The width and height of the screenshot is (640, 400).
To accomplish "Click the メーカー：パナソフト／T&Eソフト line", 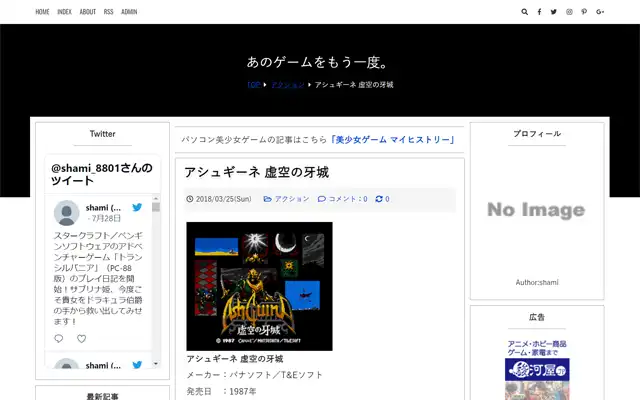I will 254,375.
